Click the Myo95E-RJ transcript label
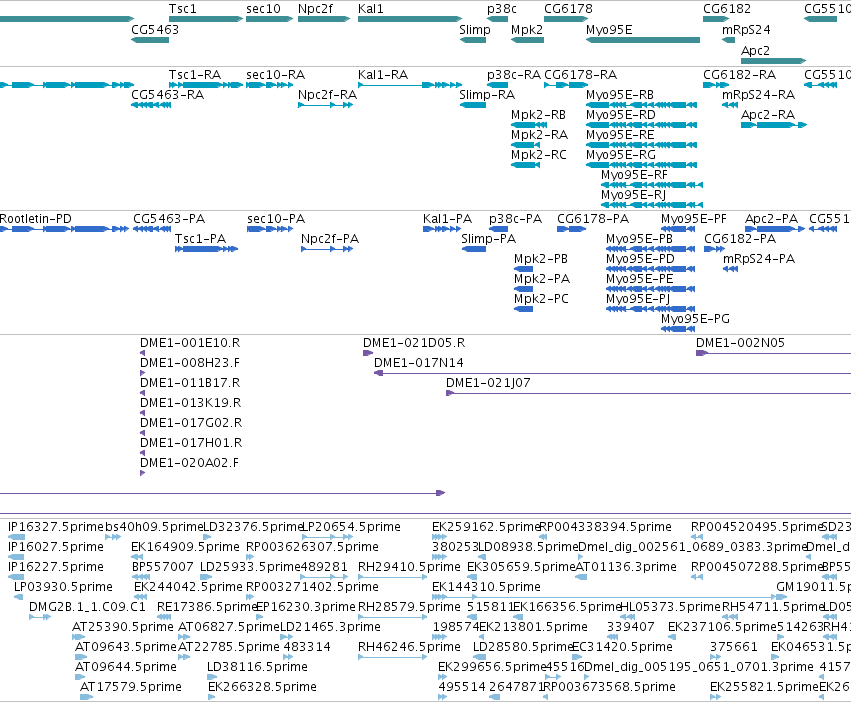 click(x=633, y=195)
